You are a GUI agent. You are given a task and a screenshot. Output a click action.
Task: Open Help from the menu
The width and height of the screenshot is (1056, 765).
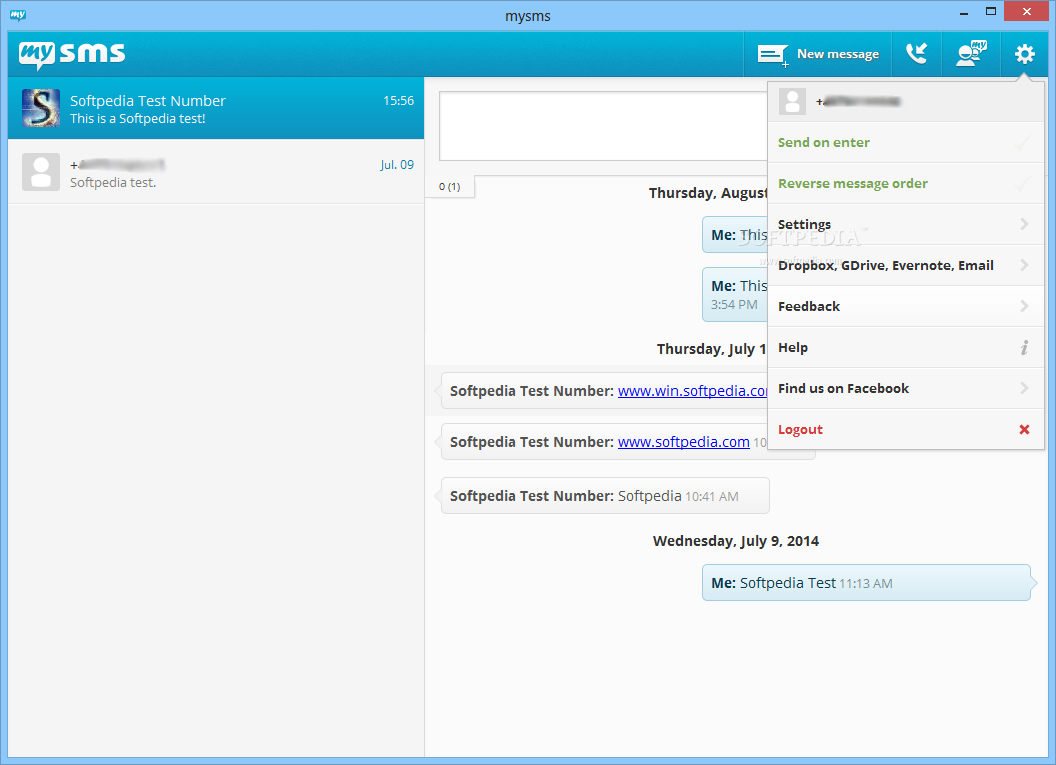(906, 348)
